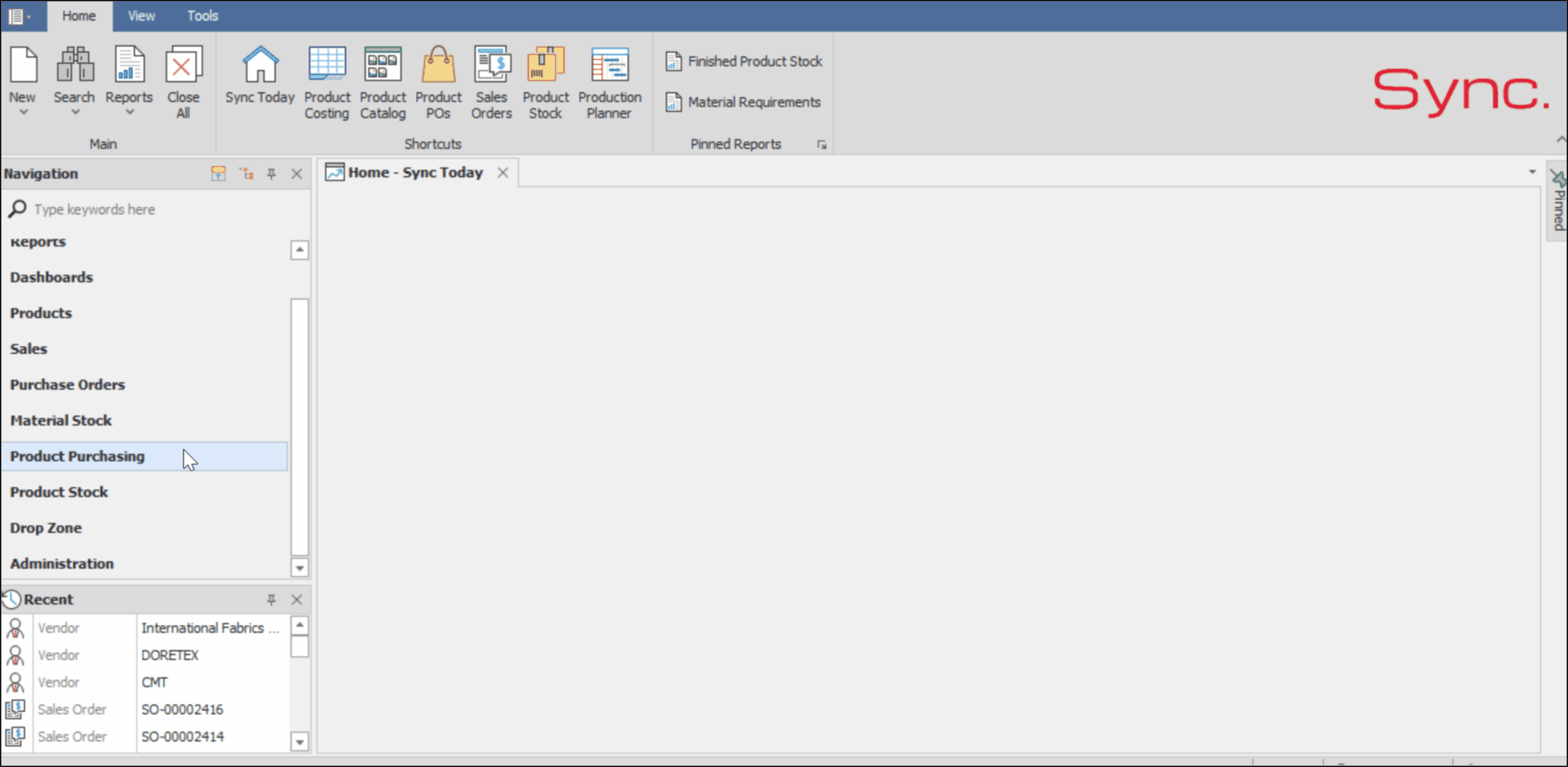Open the Sales Orders shortcut
The image size is (1568, 767).
click(491, 65)
